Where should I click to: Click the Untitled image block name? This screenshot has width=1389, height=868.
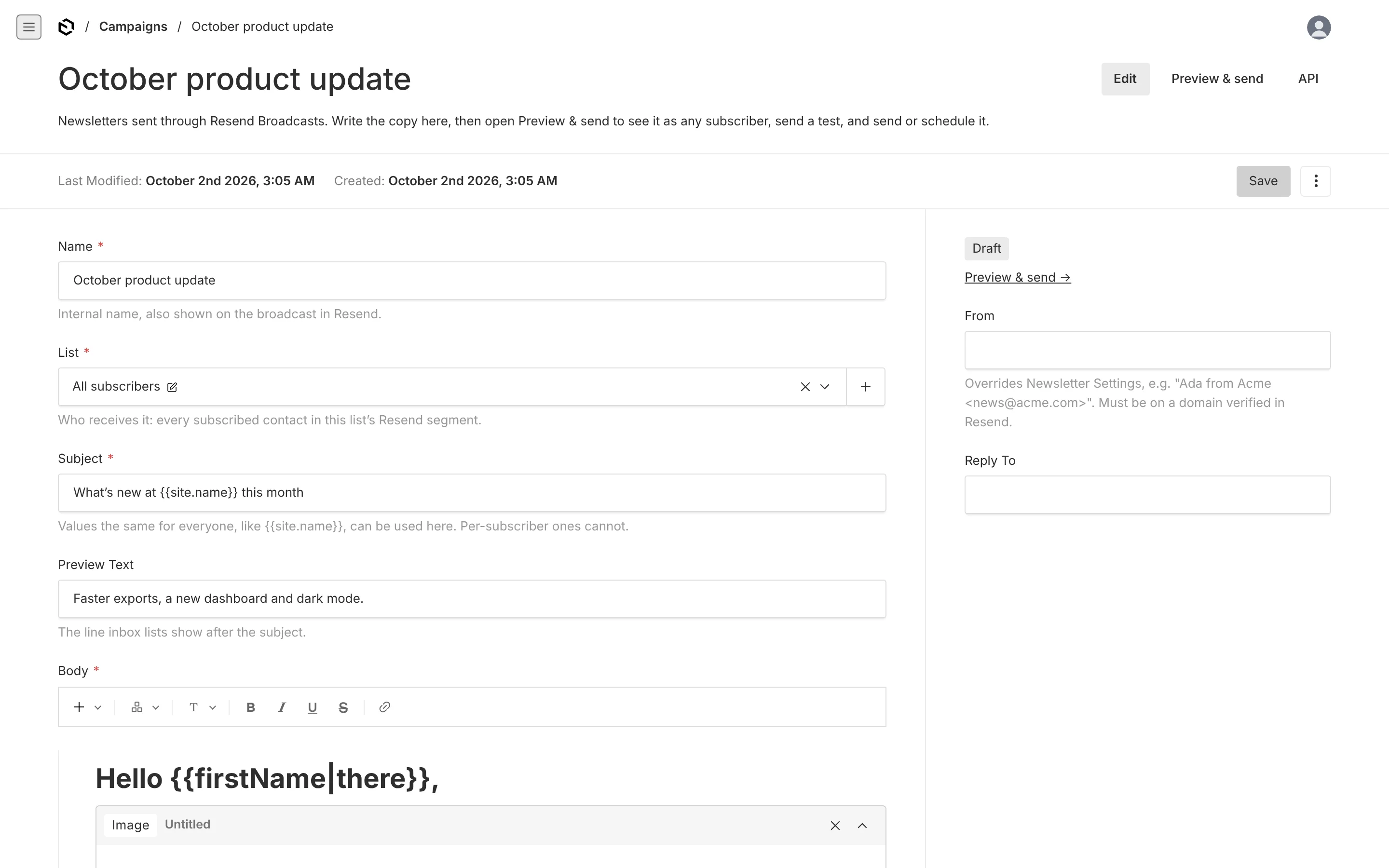click(187, 825)
